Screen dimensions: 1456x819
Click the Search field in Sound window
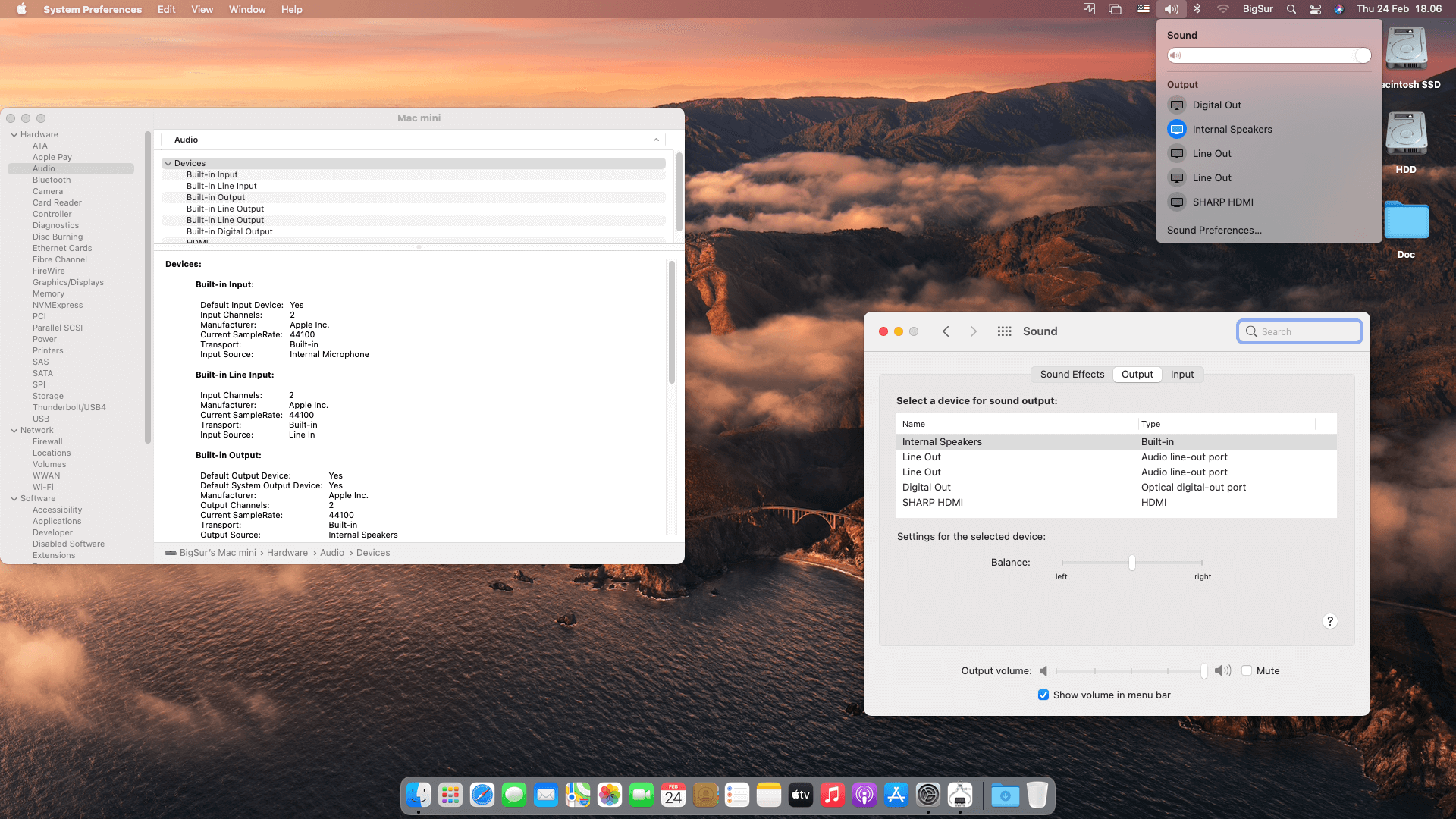1300,331
